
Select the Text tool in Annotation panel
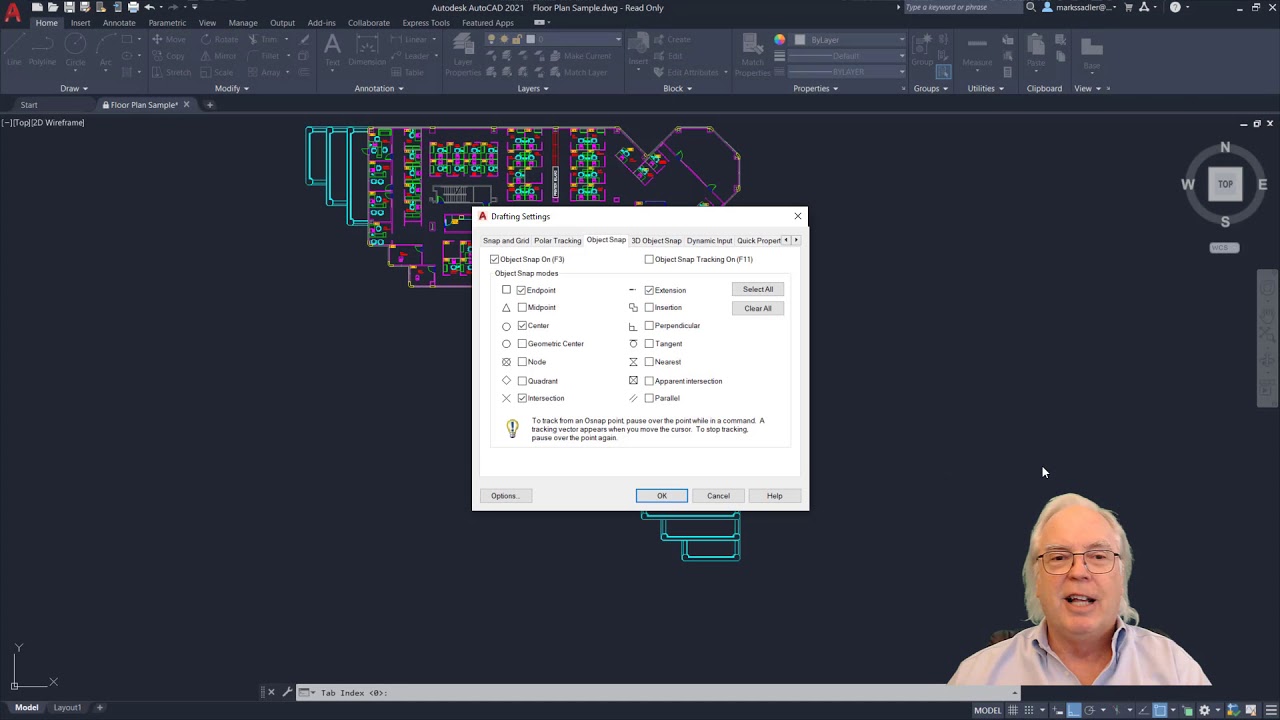(332, 50)
